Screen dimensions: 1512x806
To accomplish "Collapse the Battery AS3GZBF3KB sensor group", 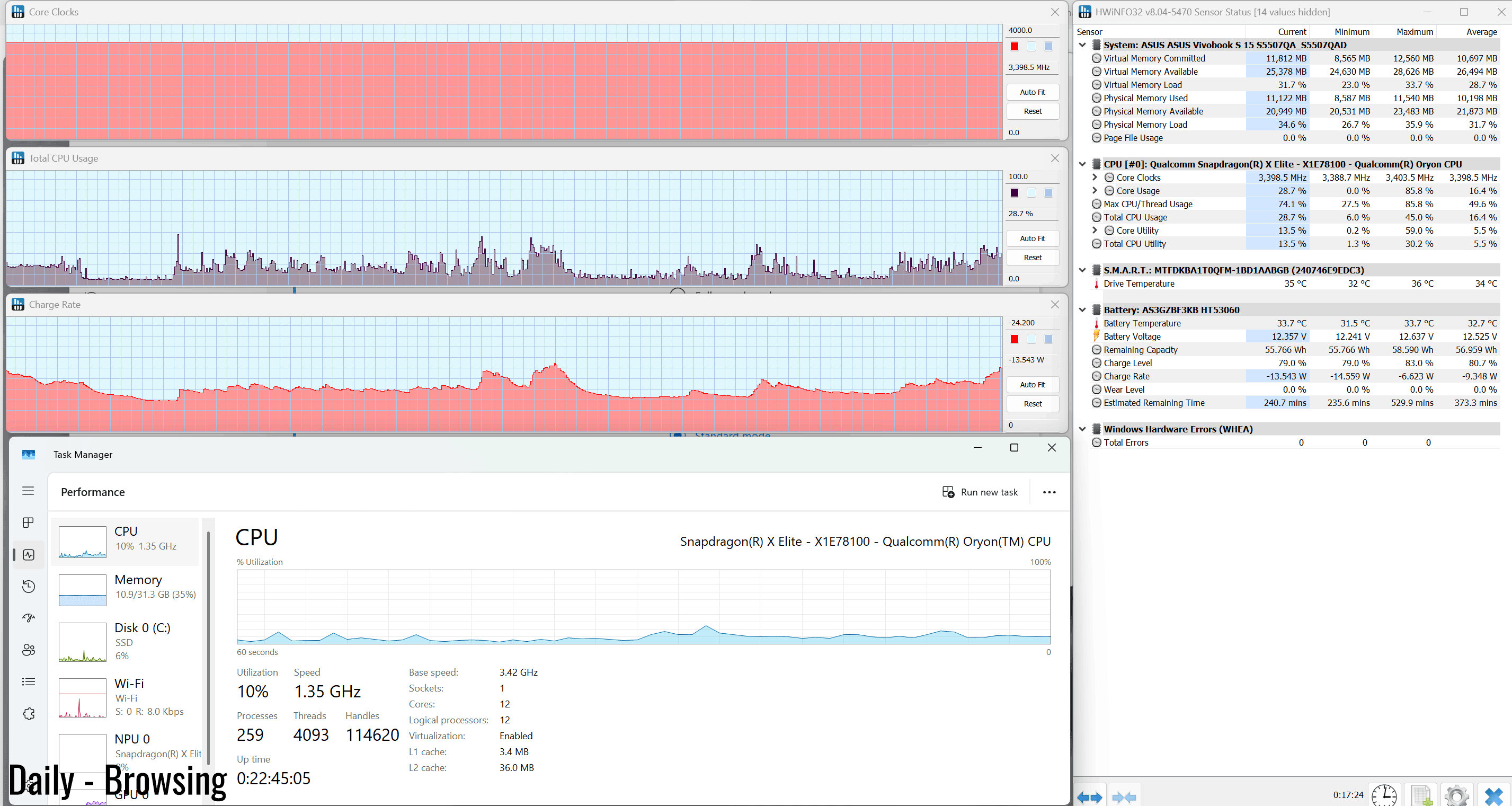I will point(1082,309).
